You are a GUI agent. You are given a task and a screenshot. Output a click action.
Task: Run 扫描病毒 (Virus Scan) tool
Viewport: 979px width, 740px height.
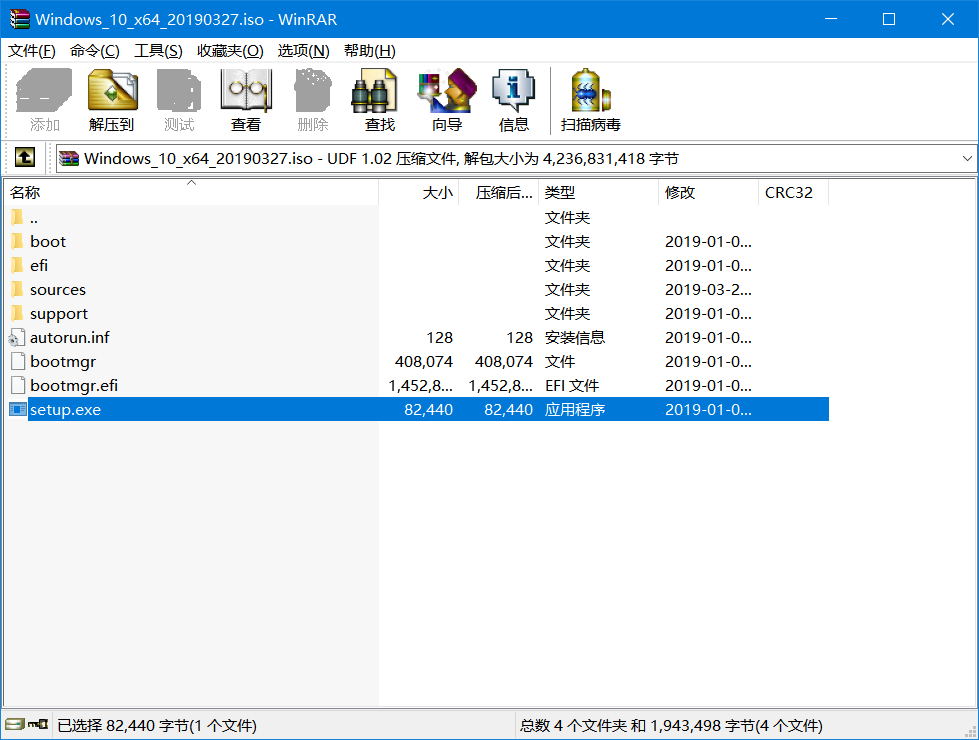coord(591,100)
